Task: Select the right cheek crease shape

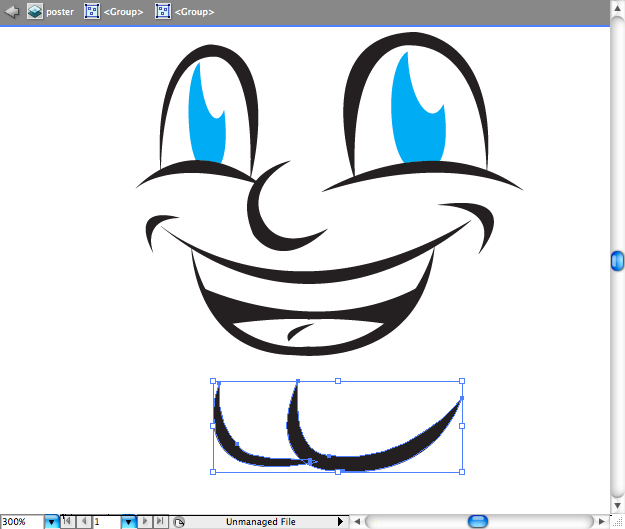Action: [484, 221]
